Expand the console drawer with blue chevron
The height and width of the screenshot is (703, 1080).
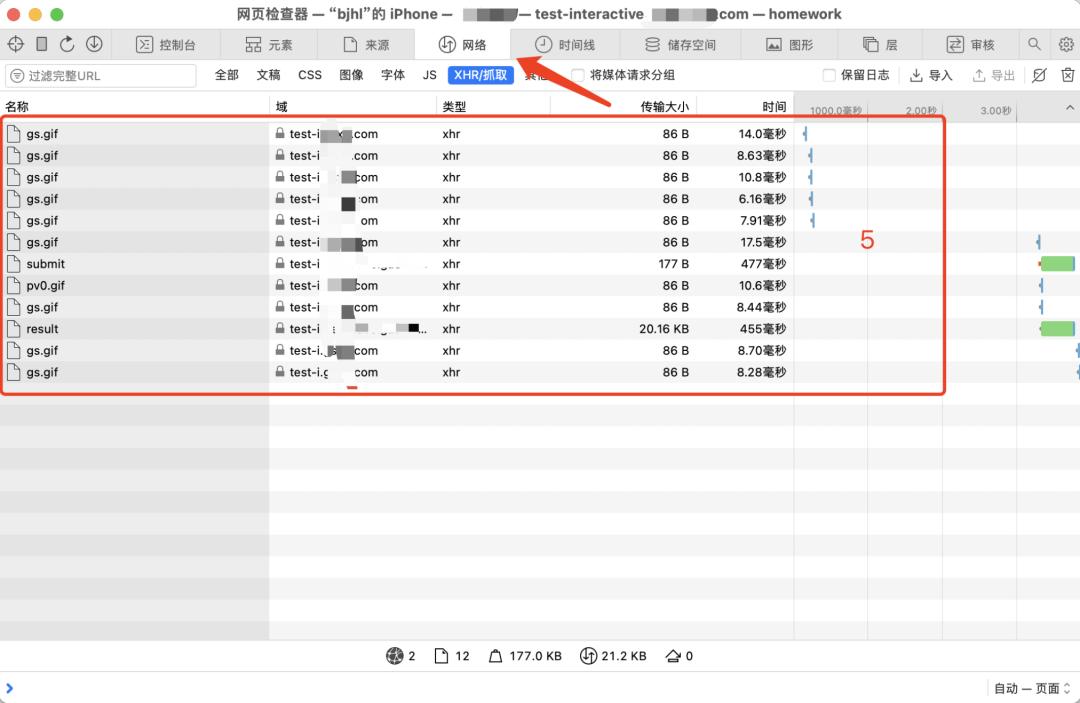10,688
